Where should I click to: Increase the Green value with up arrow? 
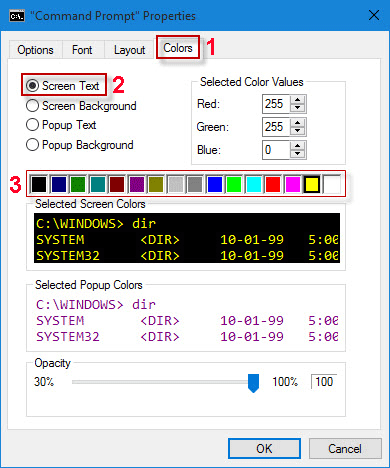click(297, 123)
